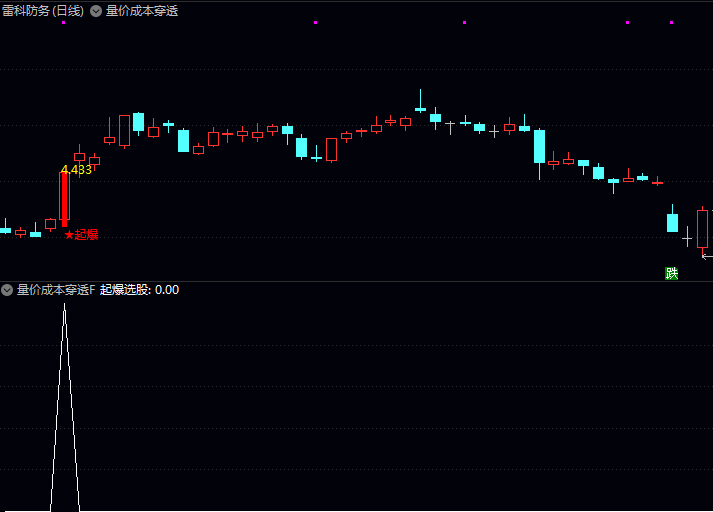Click the 量价成本穿透 indicator name label
This screenshot has height=512, width=713.
(142, 11)
